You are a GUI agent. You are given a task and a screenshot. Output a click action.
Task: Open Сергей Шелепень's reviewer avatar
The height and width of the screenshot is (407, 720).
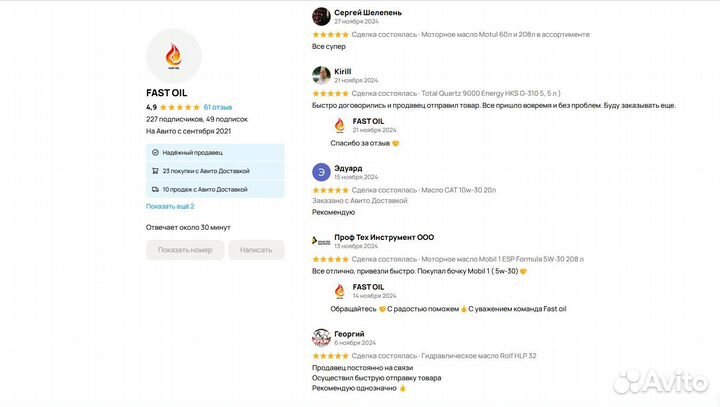pyautogui.click(x=321, y=17)
